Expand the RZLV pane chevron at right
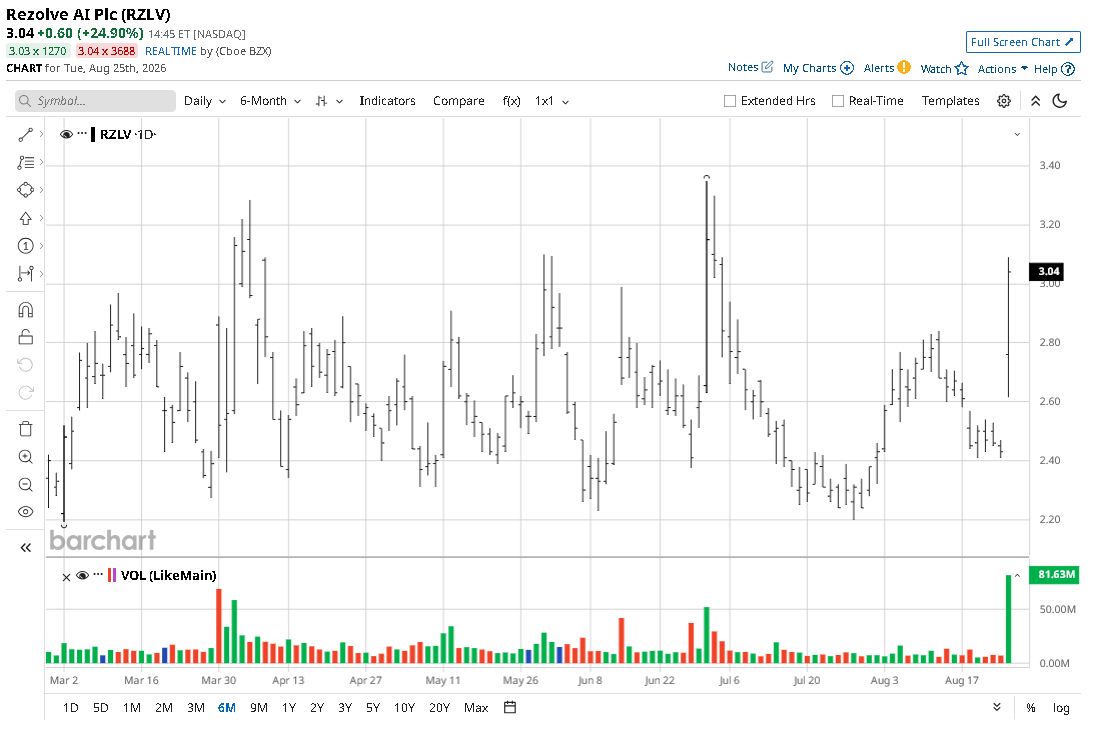This screenshot has height=741, width=1117. 1017,135
